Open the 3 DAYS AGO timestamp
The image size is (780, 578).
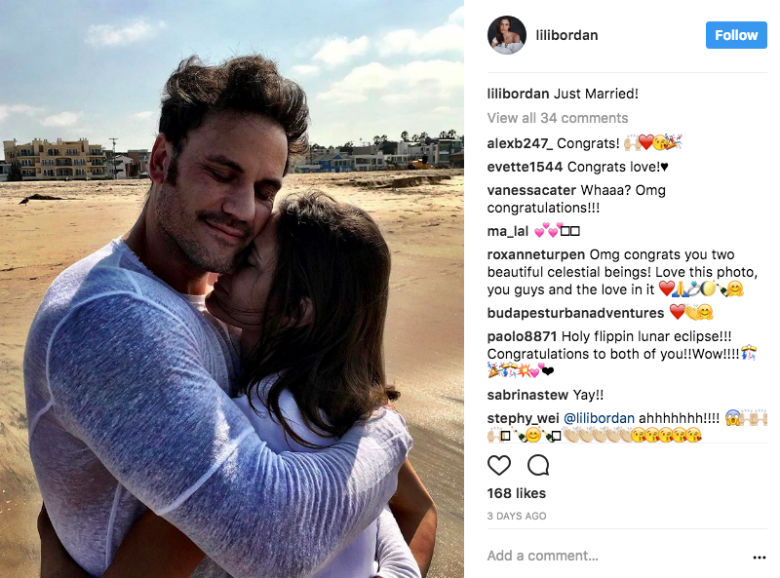coord(516,516)
